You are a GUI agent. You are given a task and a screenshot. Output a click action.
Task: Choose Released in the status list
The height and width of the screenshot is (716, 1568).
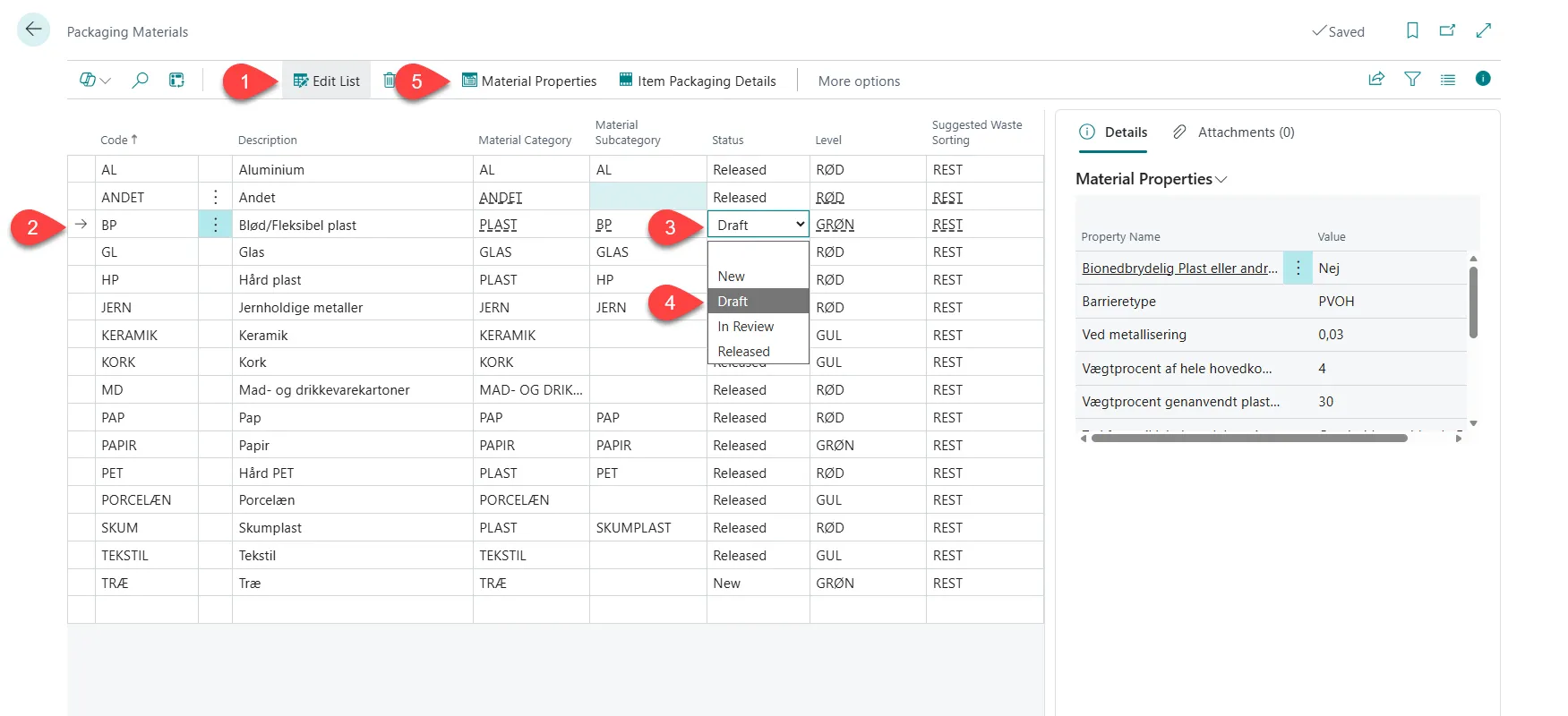pos(758,352)
